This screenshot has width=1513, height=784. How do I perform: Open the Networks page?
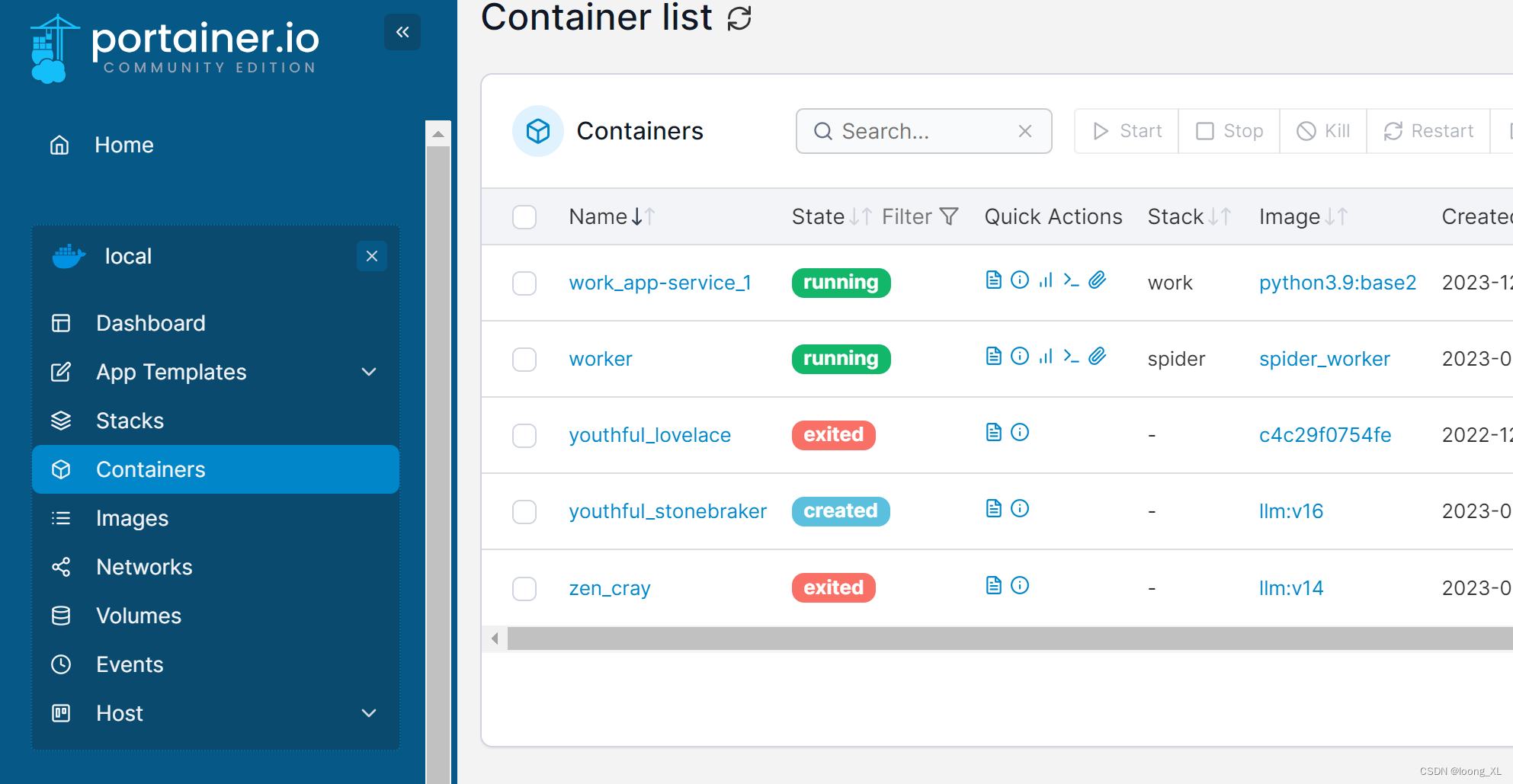point(216,567)
